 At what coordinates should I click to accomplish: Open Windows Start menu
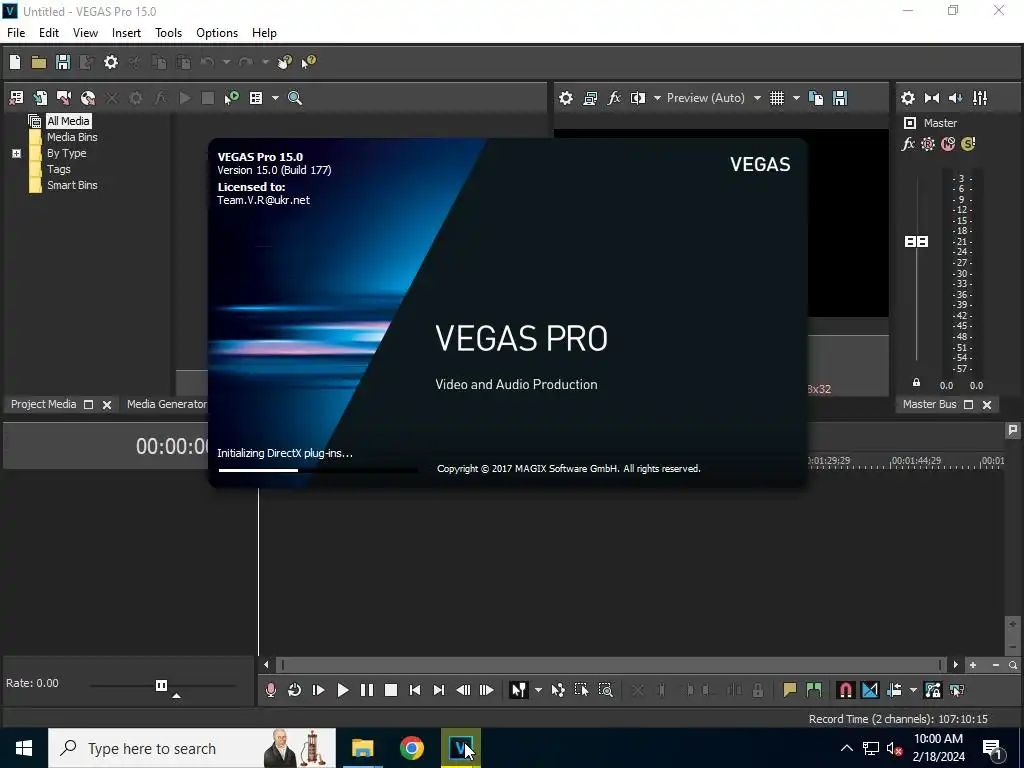pyautogui.click(x=24, y=748)
